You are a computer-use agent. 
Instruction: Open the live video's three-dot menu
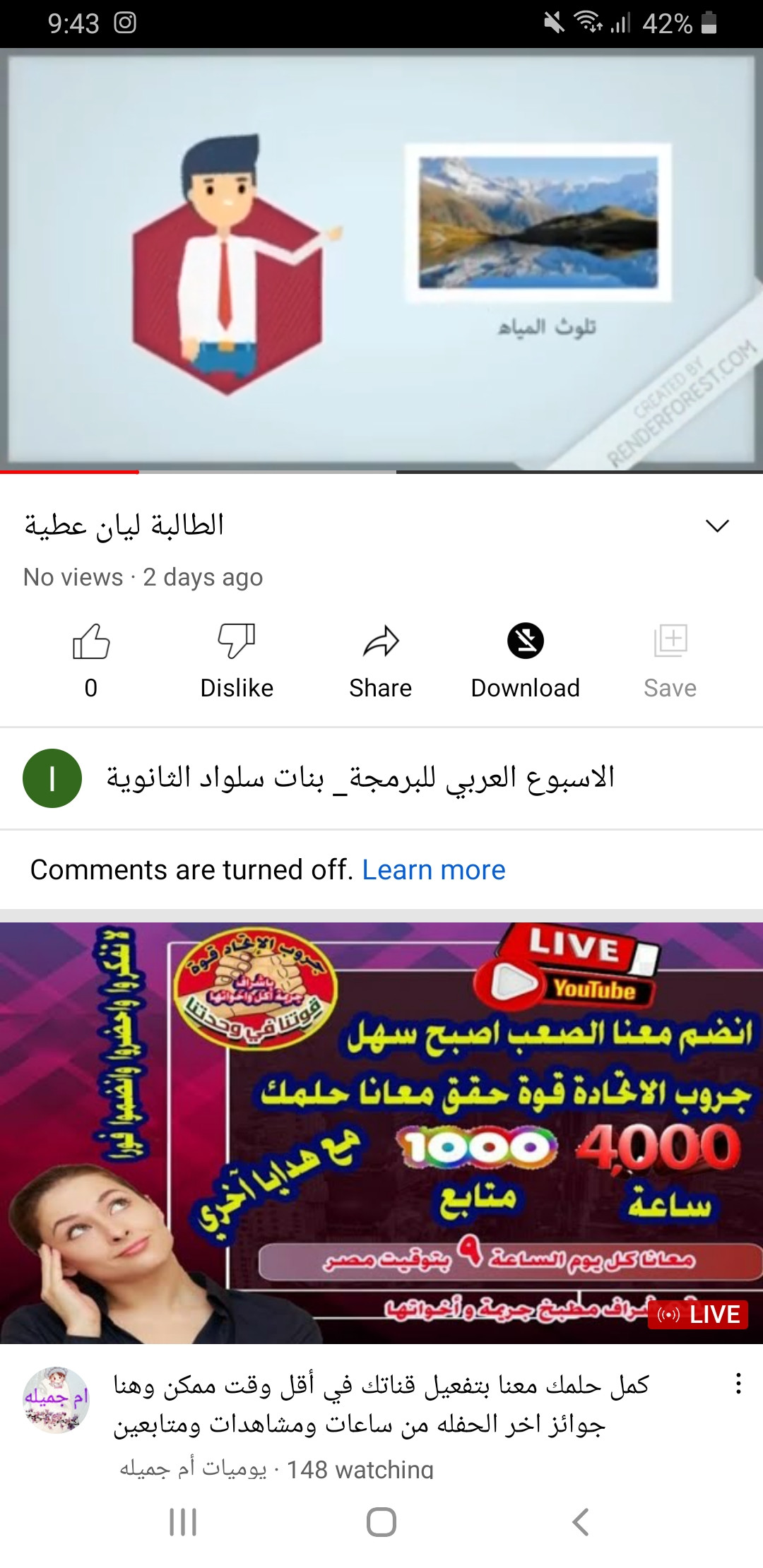pos(738,1383)
